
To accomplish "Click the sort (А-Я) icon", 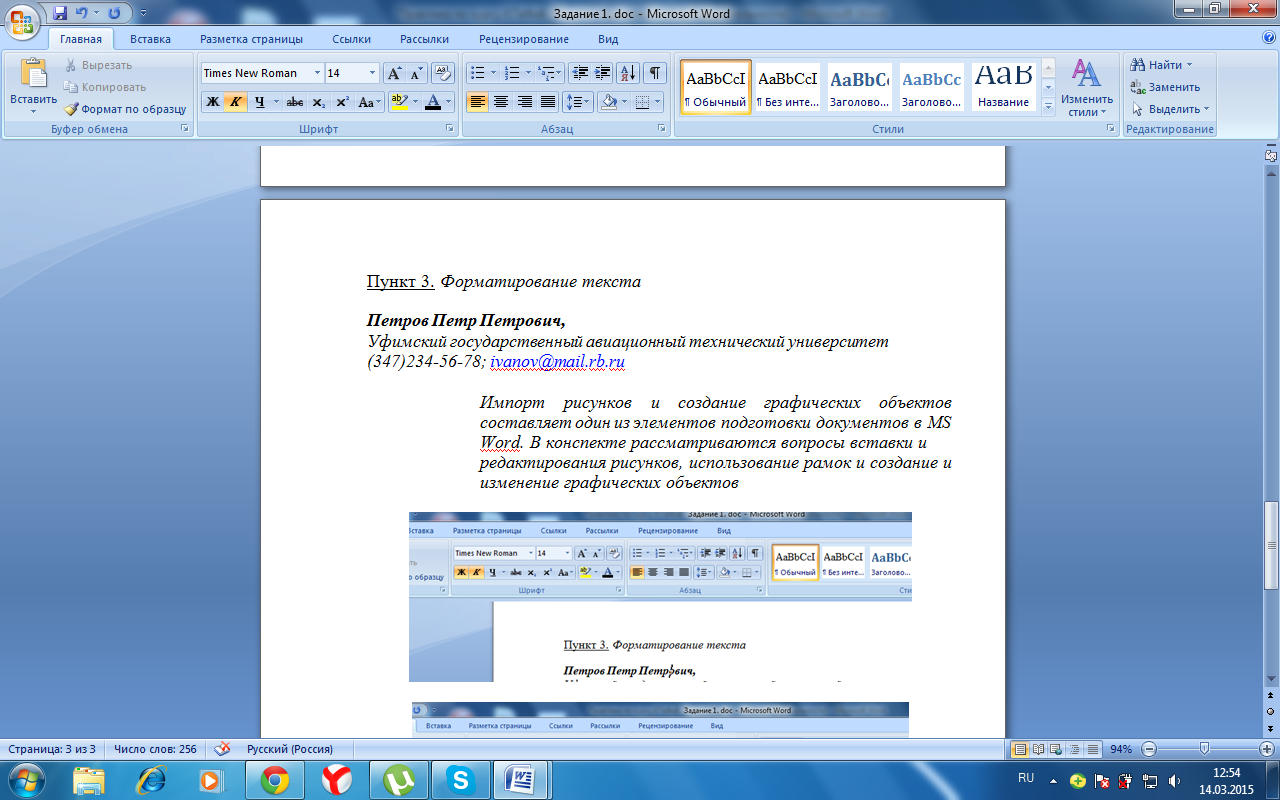I will pos(628,73).
